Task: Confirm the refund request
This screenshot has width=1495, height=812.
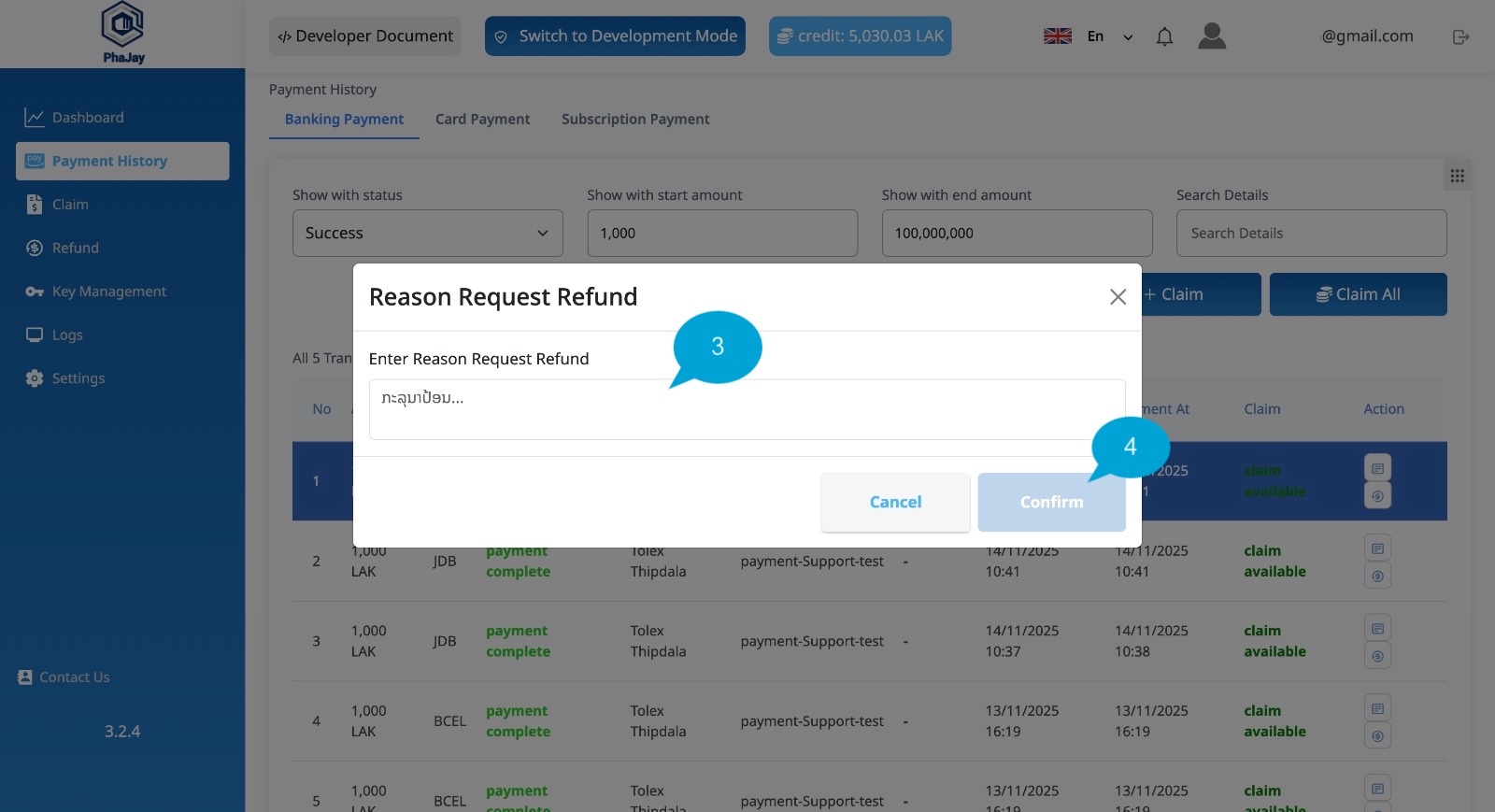Action: 1051,502
